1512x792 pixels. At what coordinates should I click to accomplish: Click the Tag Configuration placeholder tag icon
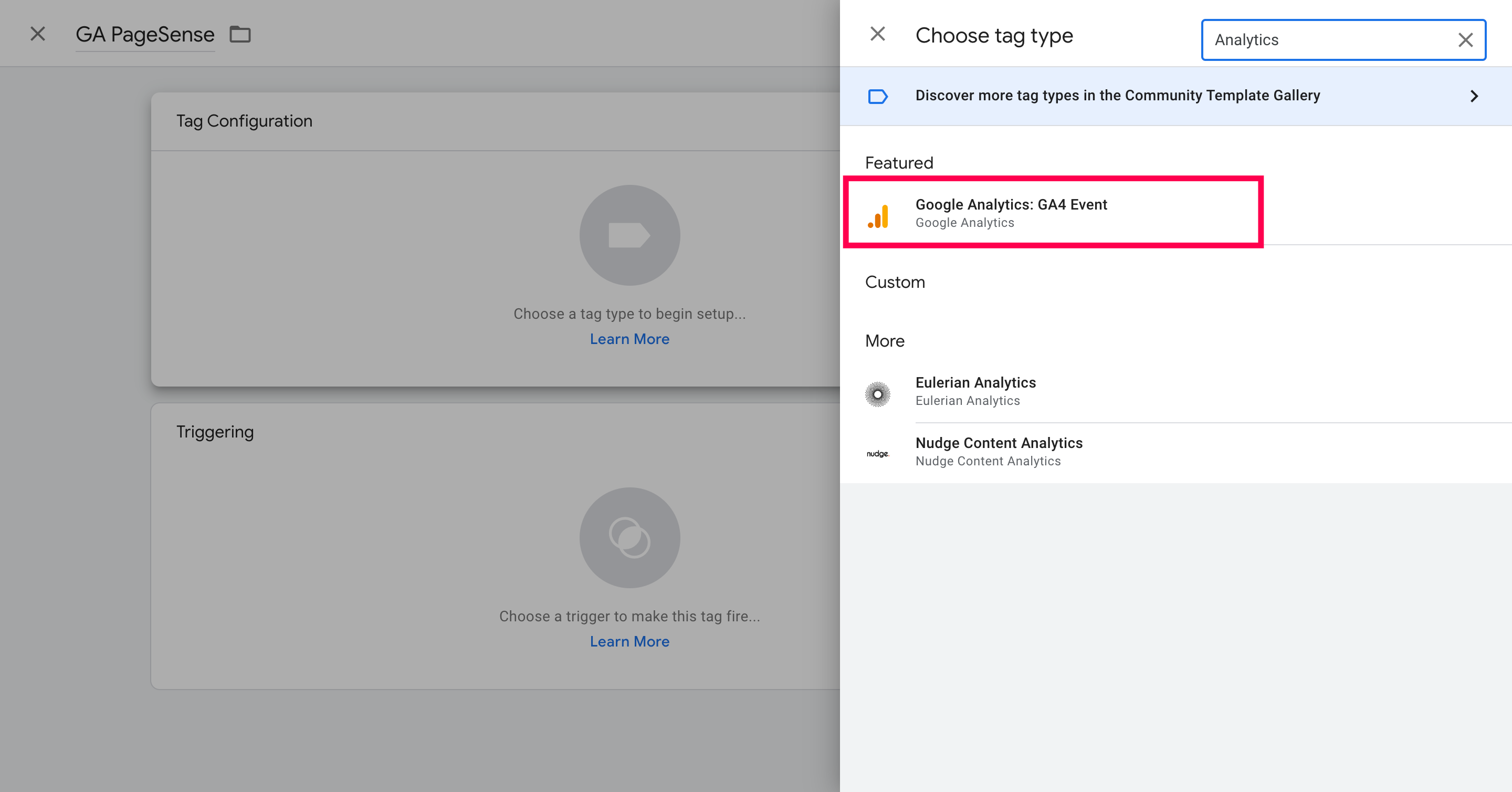(x=629, y=235)
